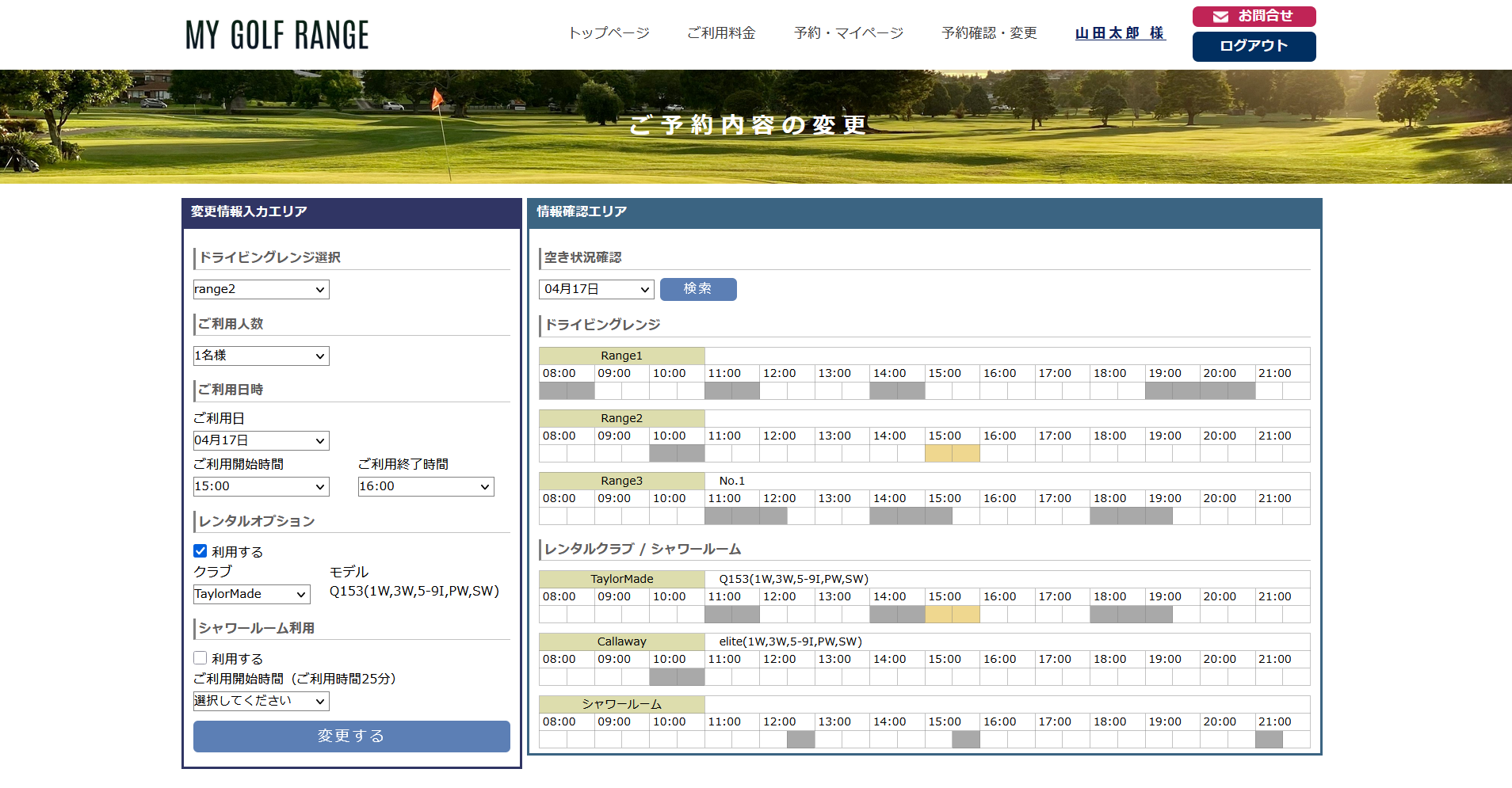Open 予約・マイページ navigation link
This screenshot has width=1512, height=788.
point(849,33)
